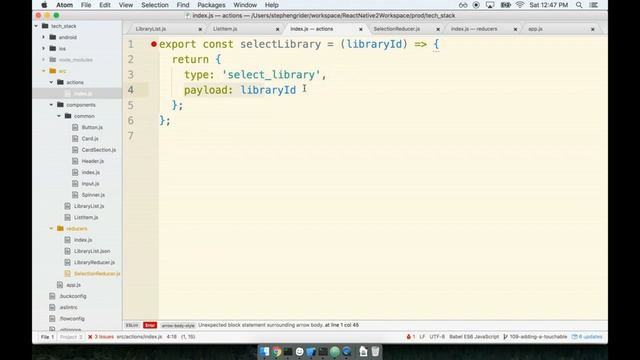
Task: Open Input.js file
Action: pyautogui.click(x=90, y=184)
